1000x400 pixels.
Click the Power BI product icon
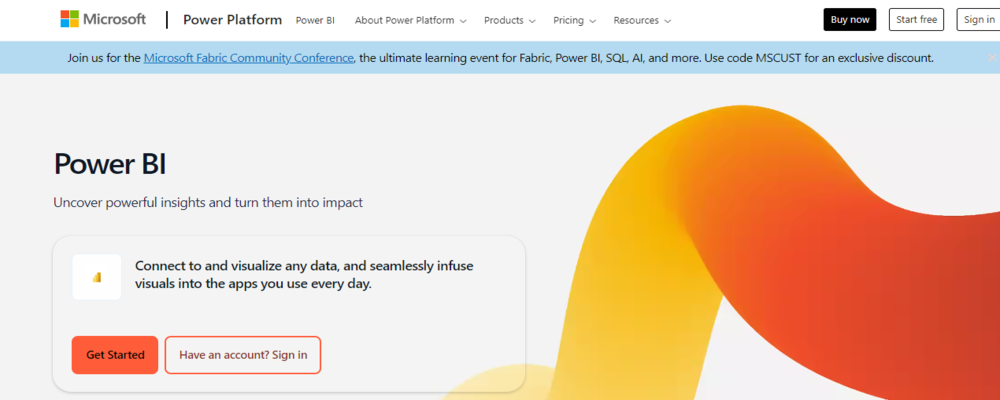pos(97,277)
